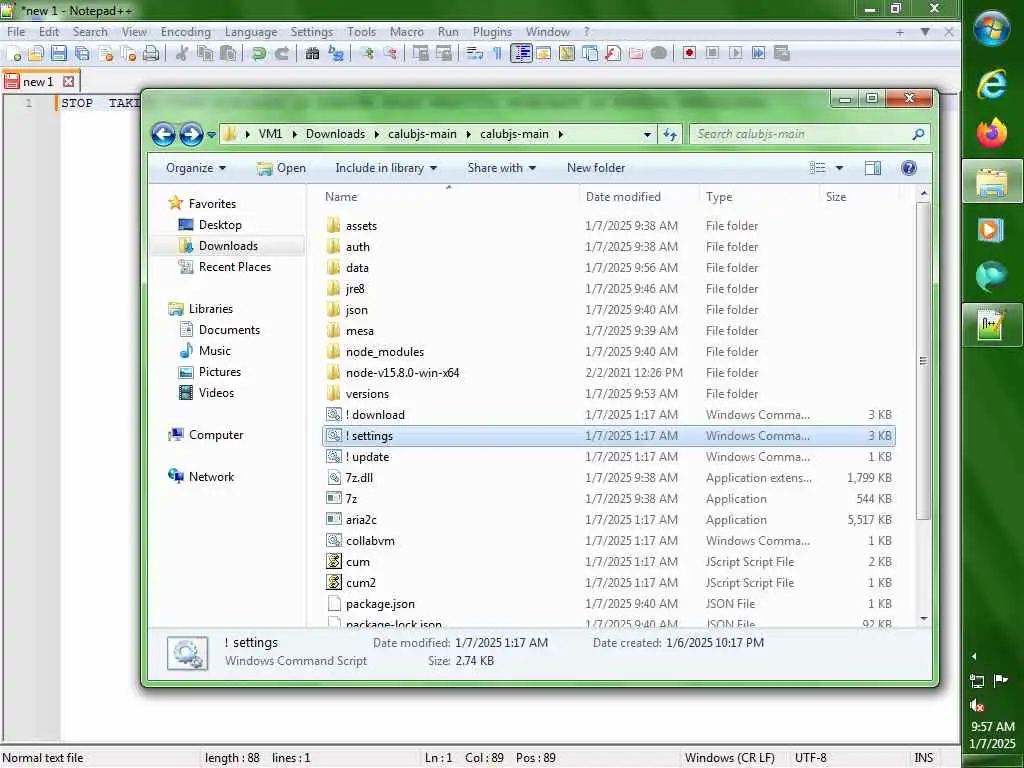Viewport: 1024px width, 768px height.
Task: Open the Notepad++ menu bar down-arrow
Action: 925,32
